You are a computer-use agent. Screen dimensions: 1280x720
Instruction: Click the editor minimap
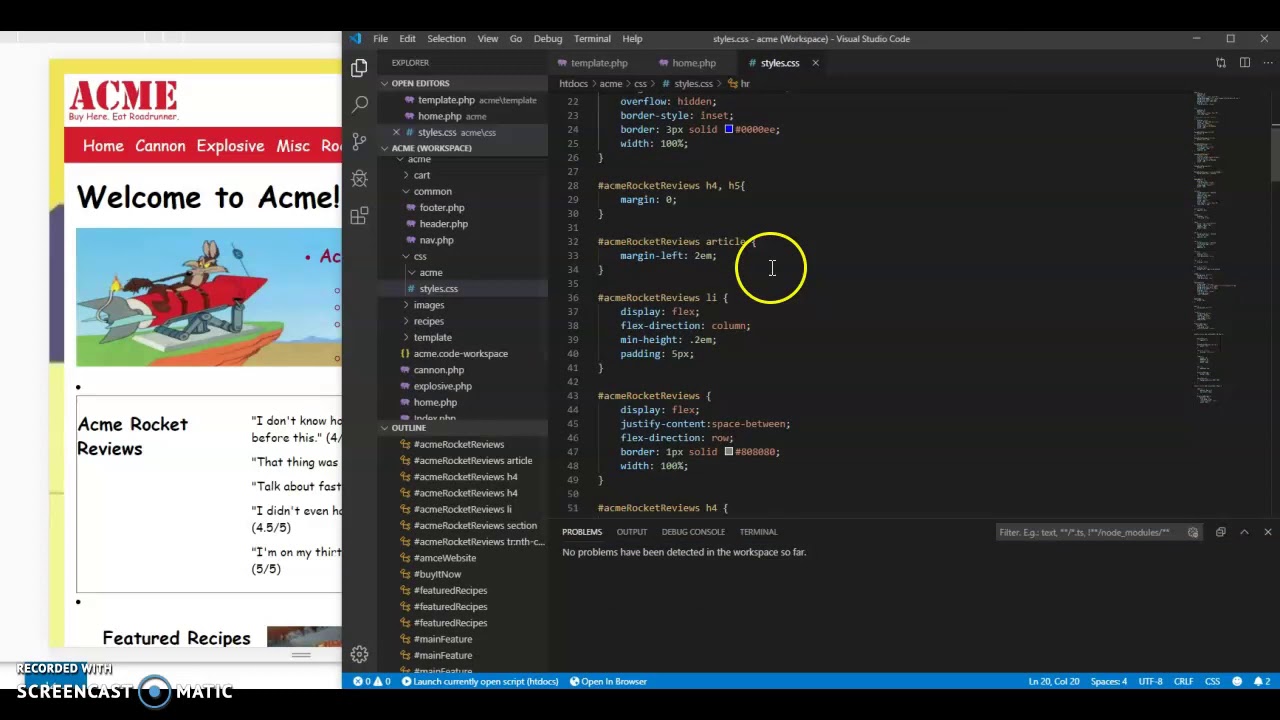[x=1230, y=250]
